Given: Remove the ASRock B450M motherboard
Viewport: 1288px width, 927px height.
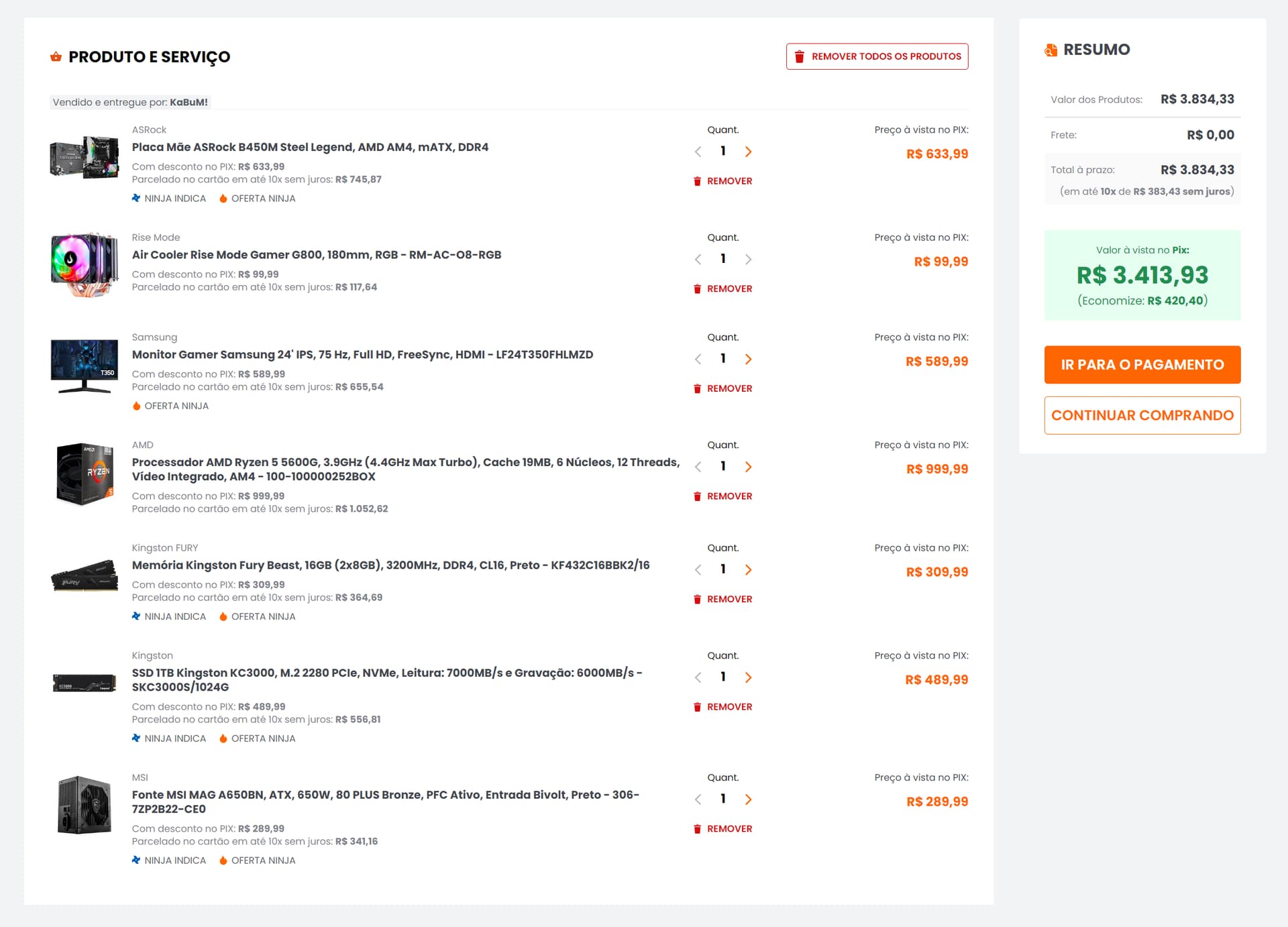Looking at the screenshot, I should 722,181.
